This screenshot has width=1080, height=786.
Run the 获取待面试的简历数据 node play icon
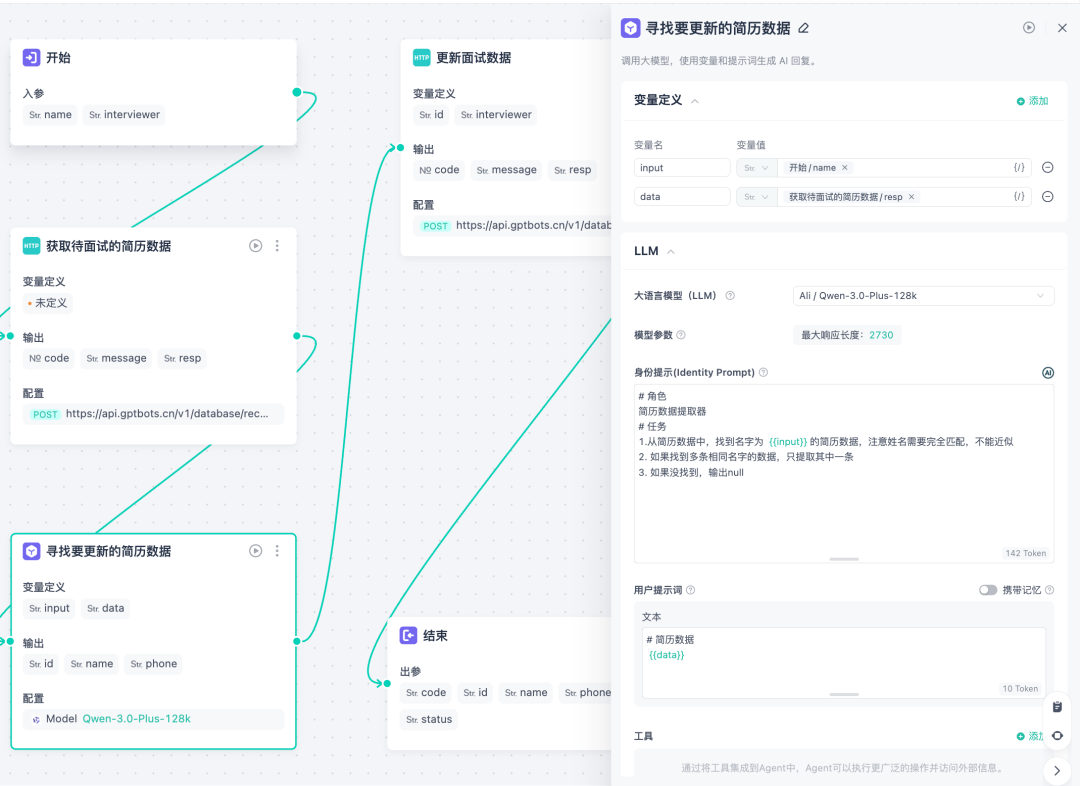click(x=256, y=246)
